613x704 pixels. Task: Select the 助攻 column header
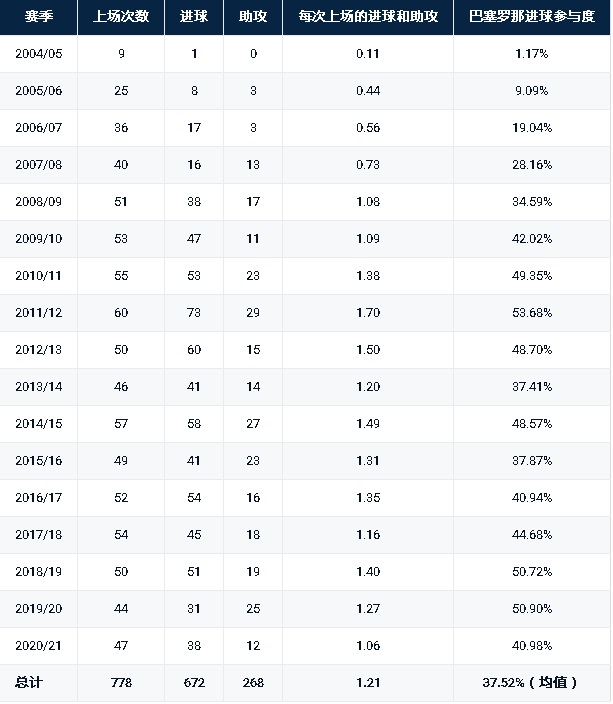253,17
